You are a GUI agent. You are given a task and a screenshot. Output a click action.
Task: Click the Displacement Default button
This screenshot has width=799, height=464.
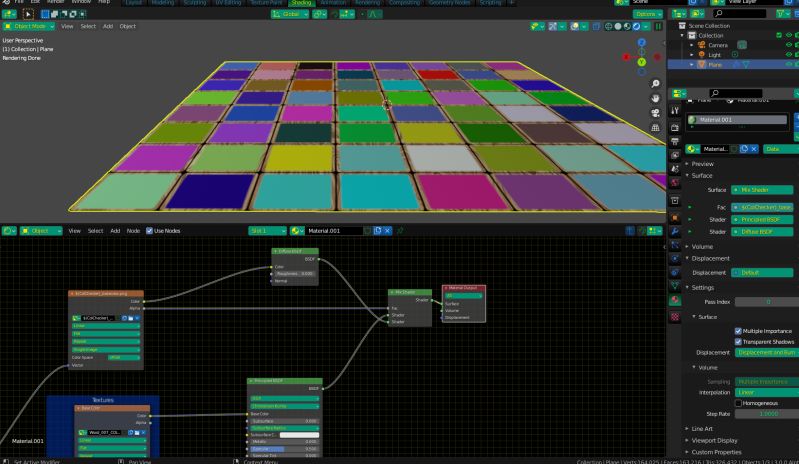(x=762, y=273)
